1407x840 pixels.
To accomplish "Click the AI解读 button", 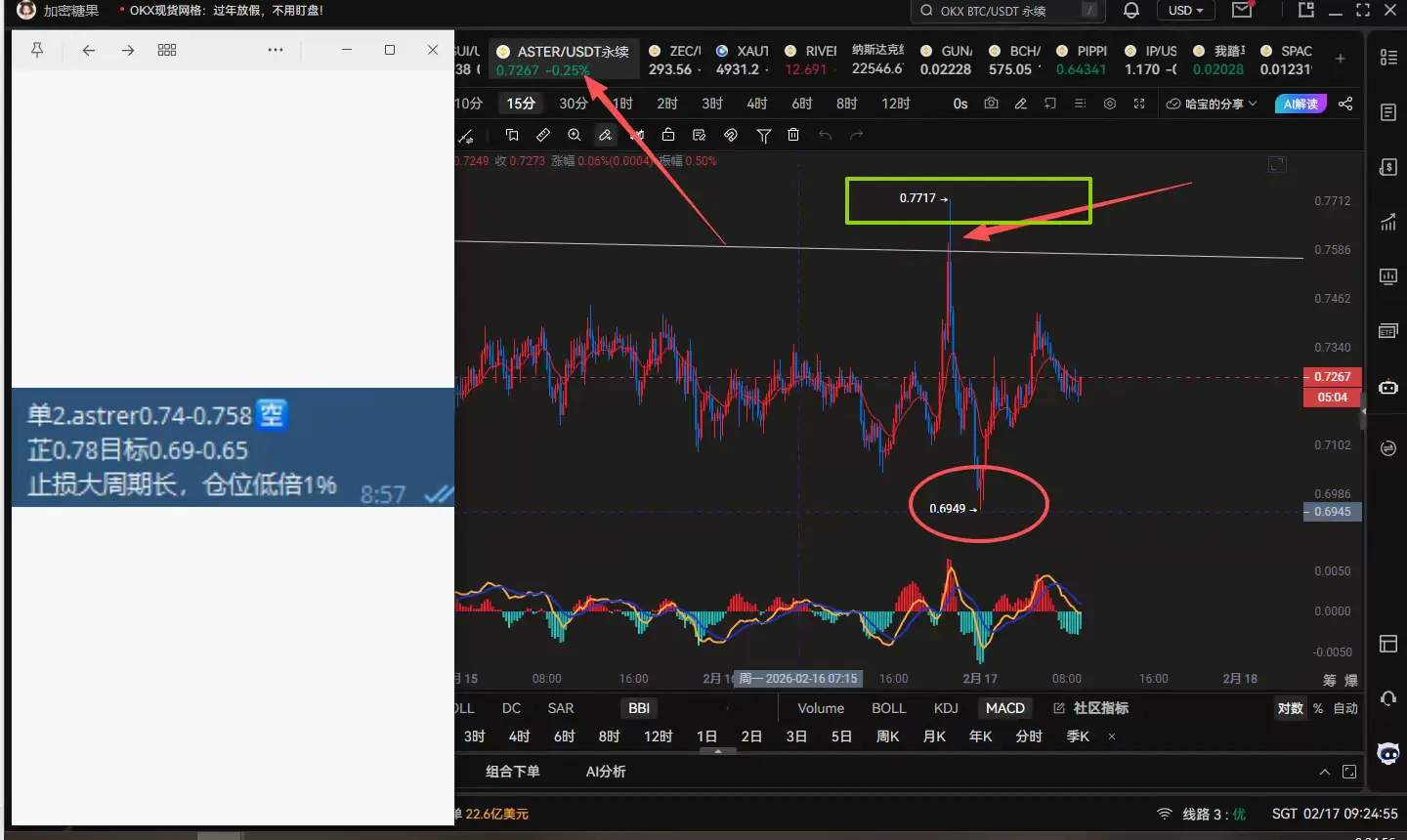I will [x=1300, y=104].
